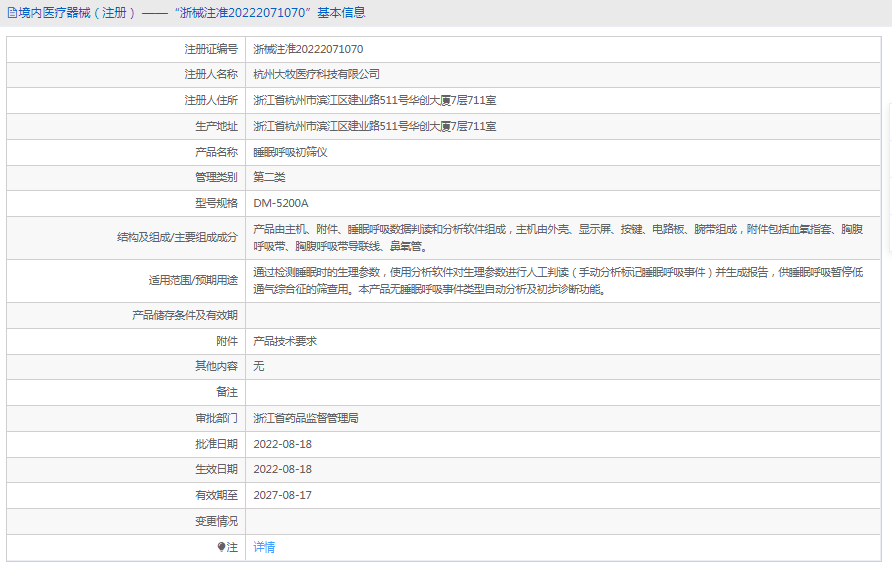Viewport: 892px width, 566px height.
Task: Click the 管理类别 row label
Action: pyautogui.click(x=216, y=177)
